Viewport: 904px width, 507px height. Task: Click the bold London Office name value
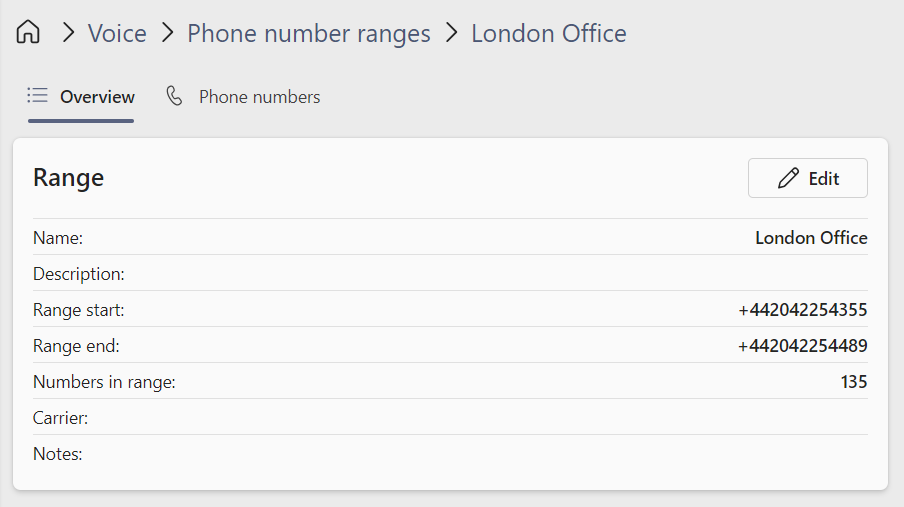coord(811,238)
